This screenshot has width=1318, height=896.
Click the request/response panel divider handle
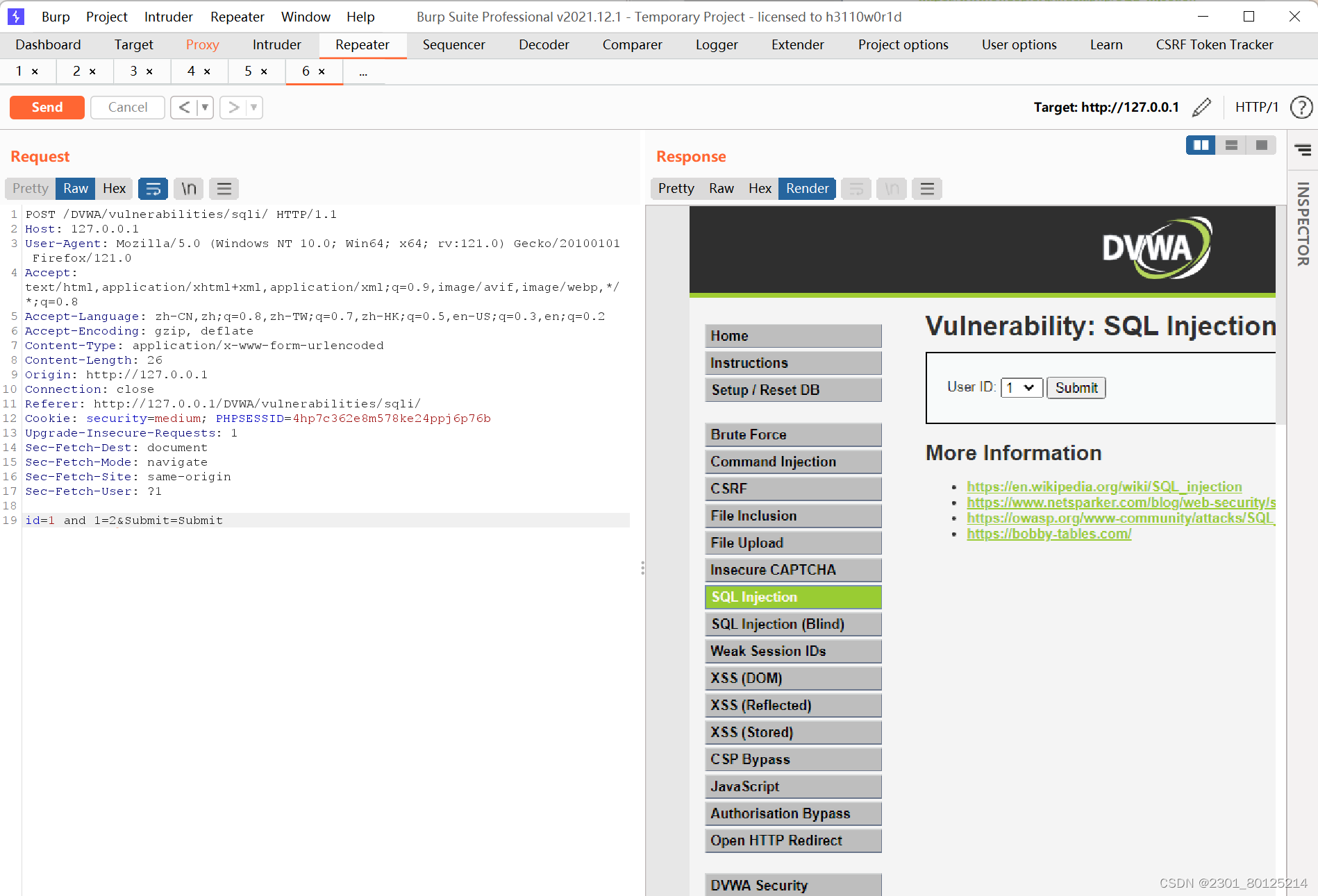tap(642, 568)
